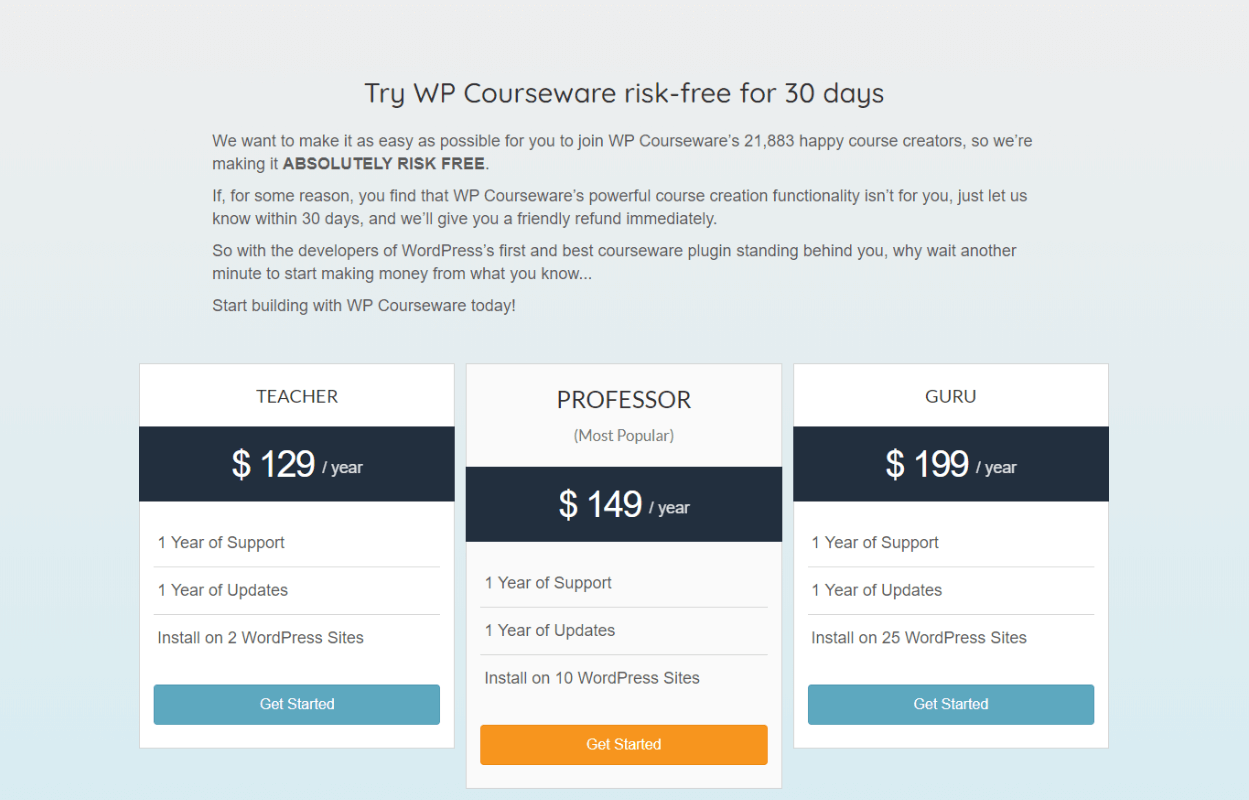Select the PROFESSOR plan heading
The height and width of the screenshot is (800, 1249).
pos(624,400)
